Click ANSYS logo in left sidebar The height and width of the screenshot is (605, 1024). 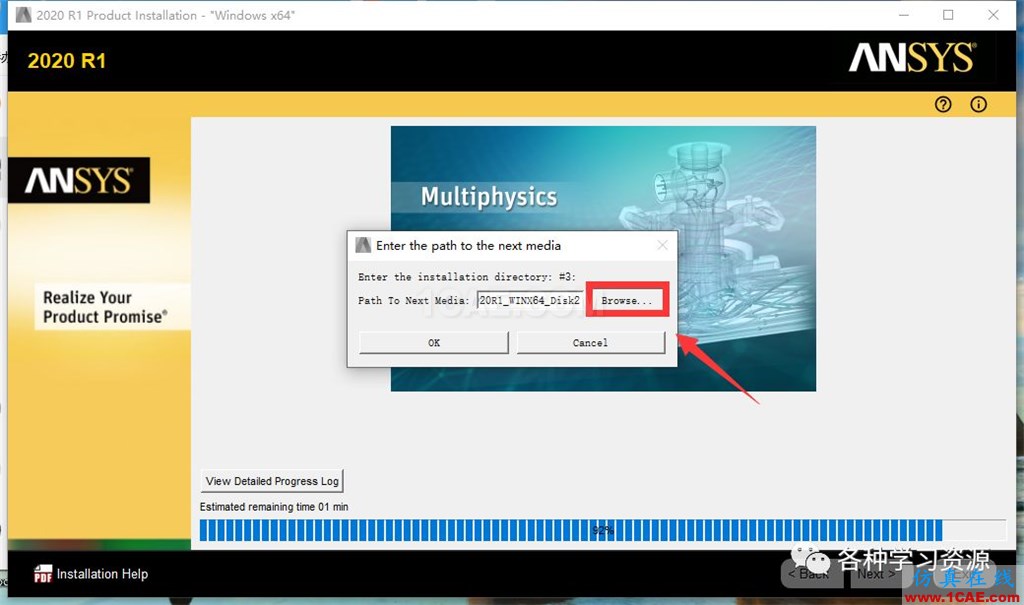click(79, 180)
